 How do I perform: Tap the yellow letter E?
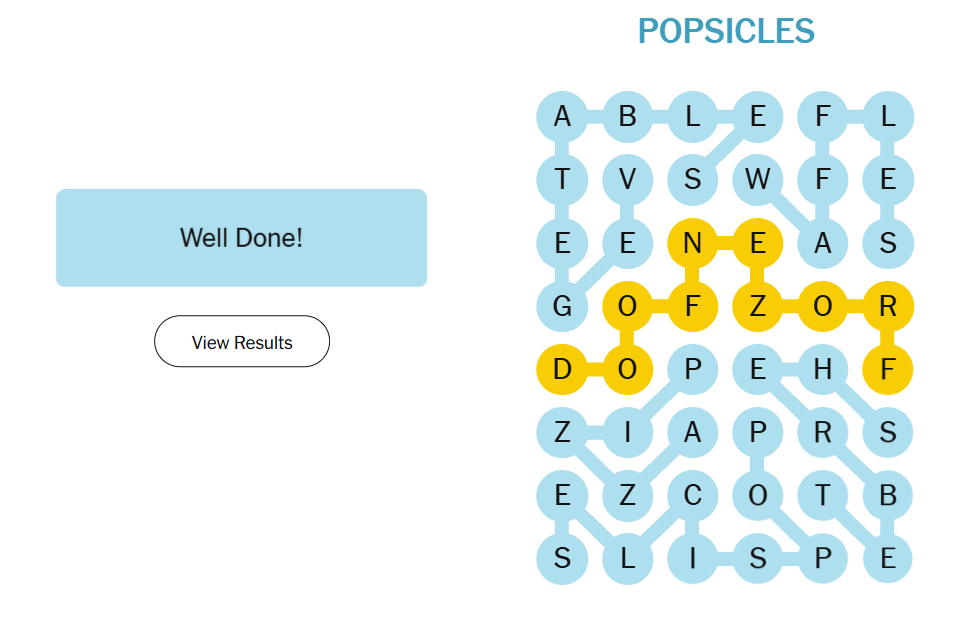pos(758,243)
